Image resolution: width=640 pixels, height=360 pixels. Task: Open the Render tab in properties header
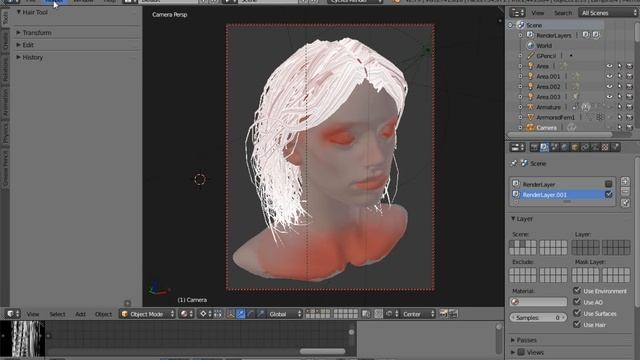534,147
